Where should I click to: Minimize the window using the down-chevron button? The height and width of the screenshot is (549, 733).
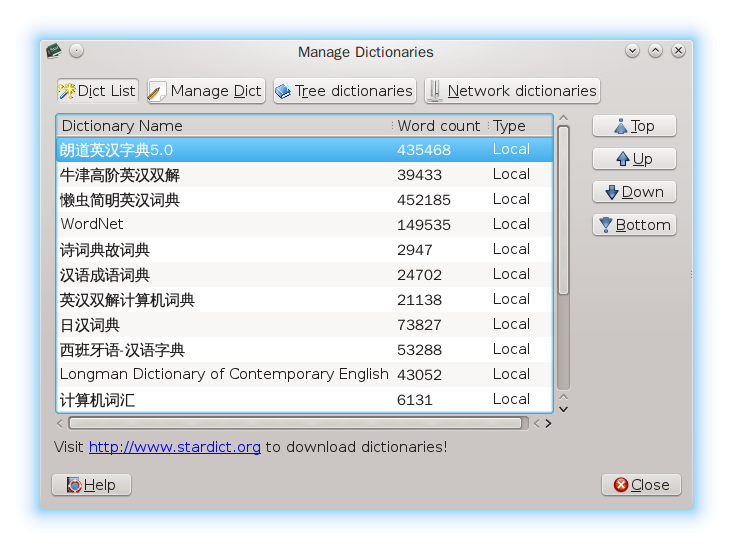tap(632, 51)
